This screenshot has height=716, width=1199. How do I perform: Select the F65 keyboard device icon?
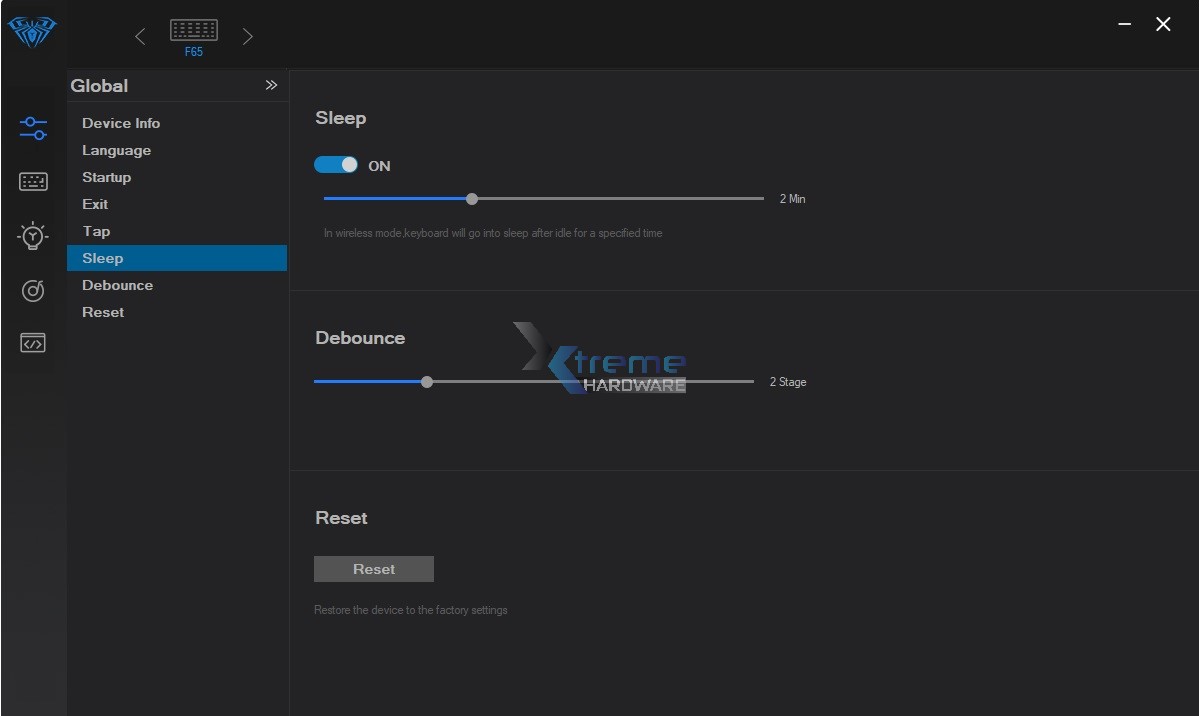click(193, 32)
